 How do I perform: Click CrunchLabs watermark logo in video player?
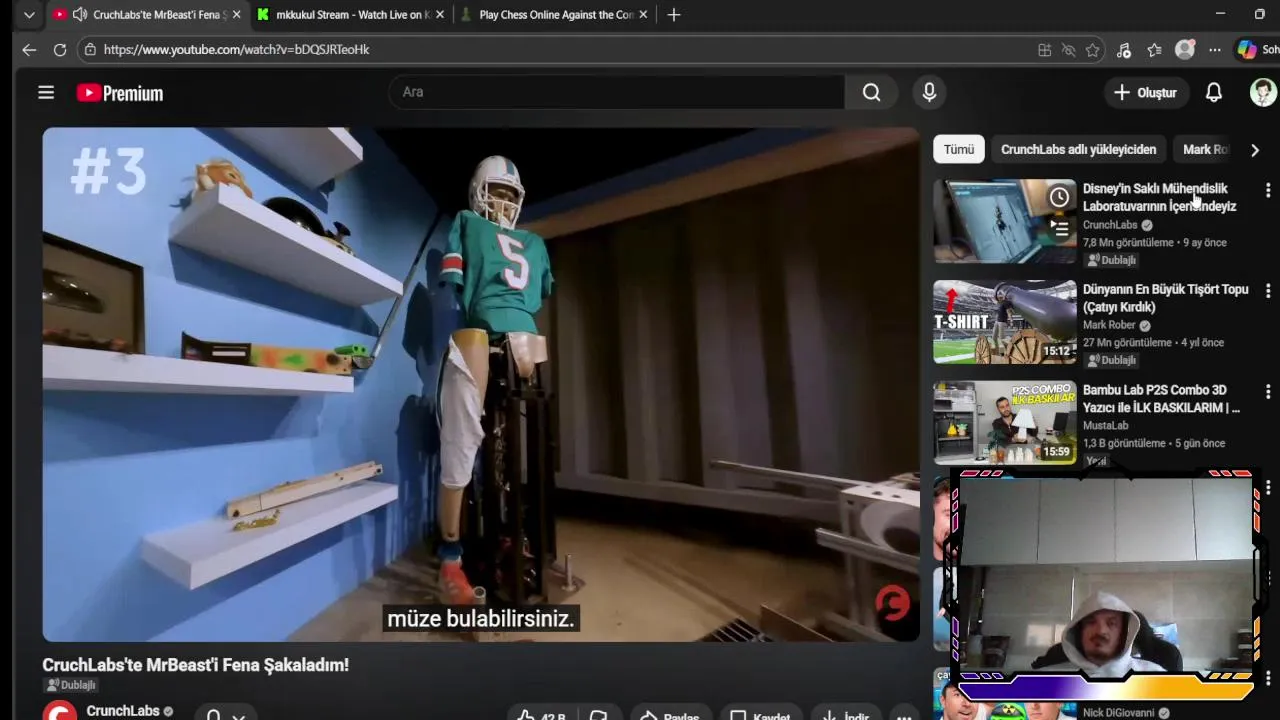(893, 603)
